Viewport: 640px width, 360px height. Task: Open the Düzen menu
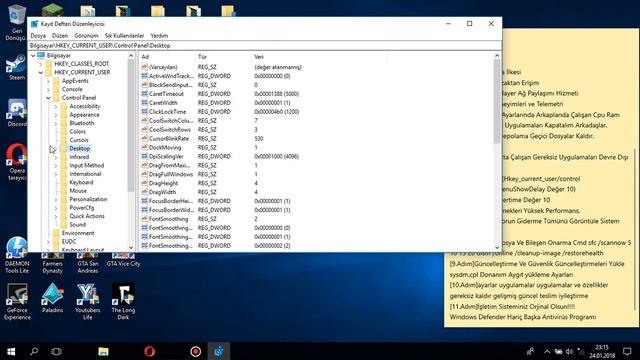tap(60, 36)
